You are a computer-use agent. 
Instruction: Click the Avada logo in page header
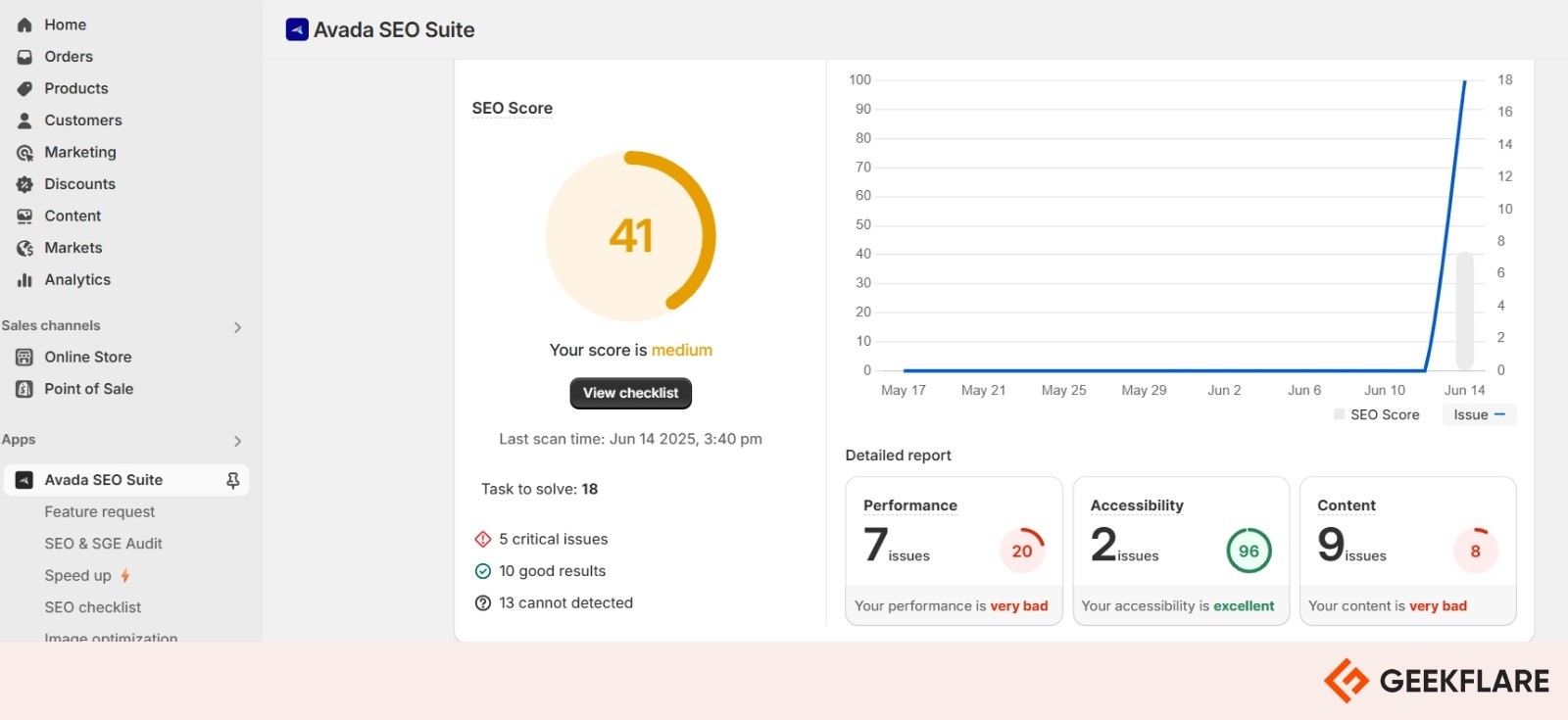coord(297,29)
